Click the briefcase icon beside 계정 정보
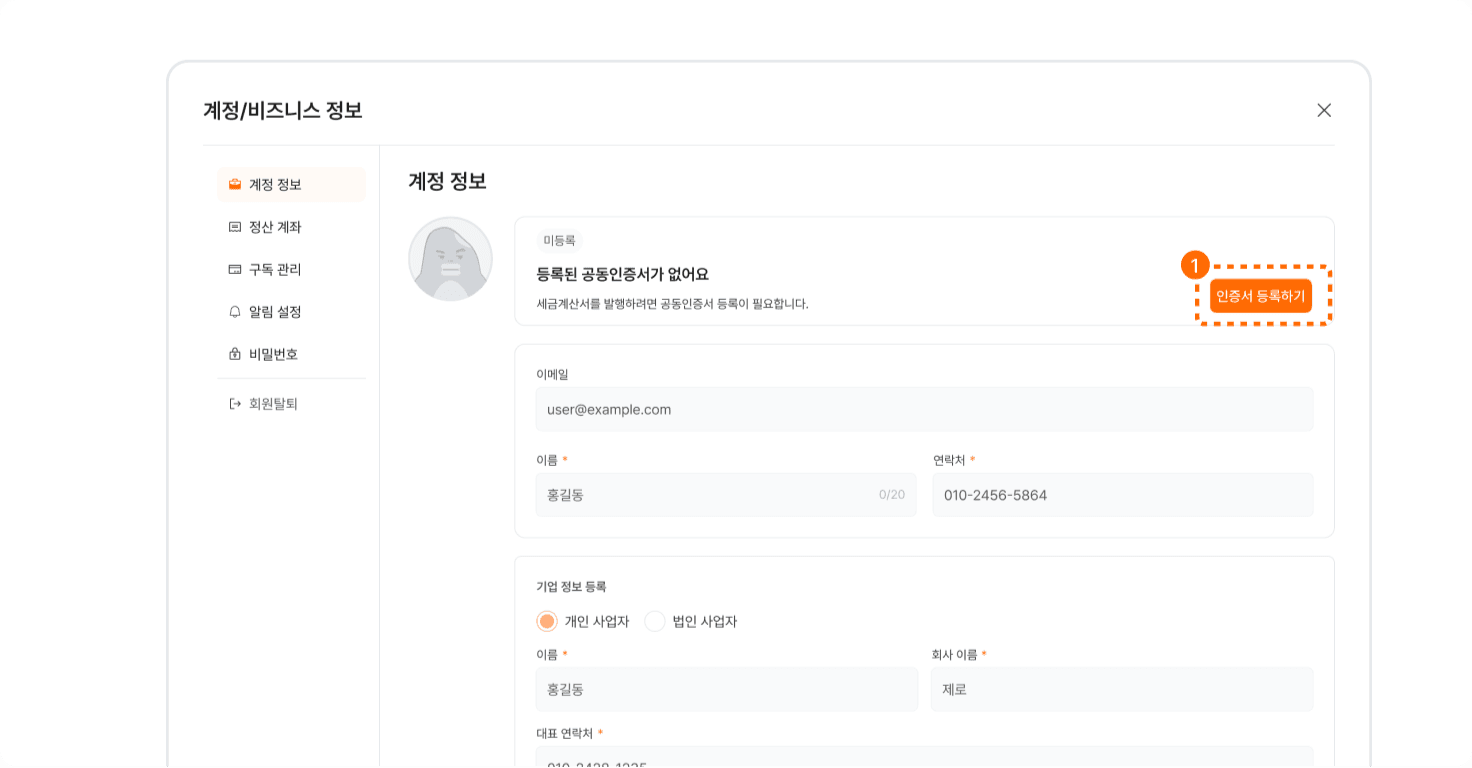This screenshot has height=768, width=1472. point(235,184)
